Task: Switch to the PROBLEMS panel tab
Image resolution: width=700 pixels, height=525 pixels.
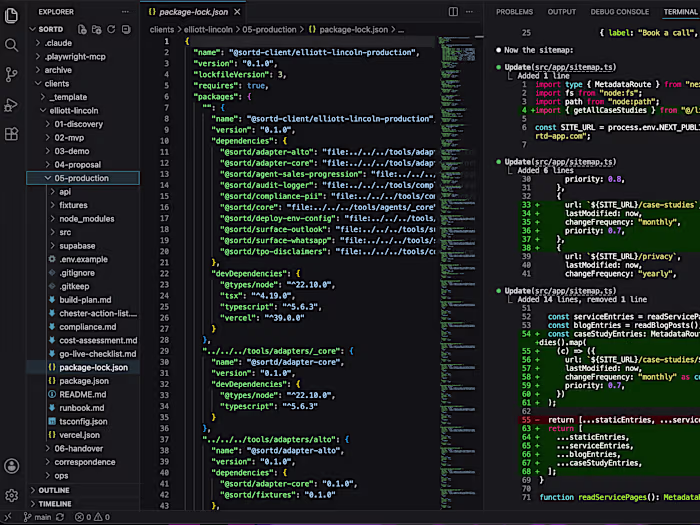Action: tap(514, 12)
